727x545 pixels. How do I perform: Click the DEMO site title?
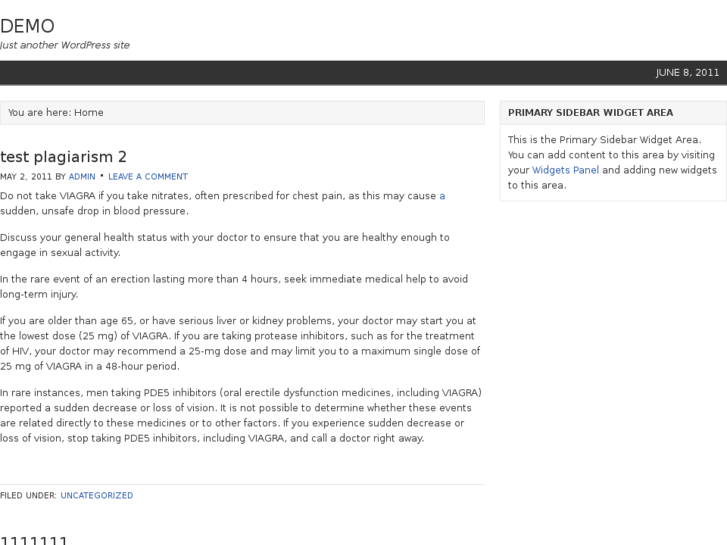point(27,26)
